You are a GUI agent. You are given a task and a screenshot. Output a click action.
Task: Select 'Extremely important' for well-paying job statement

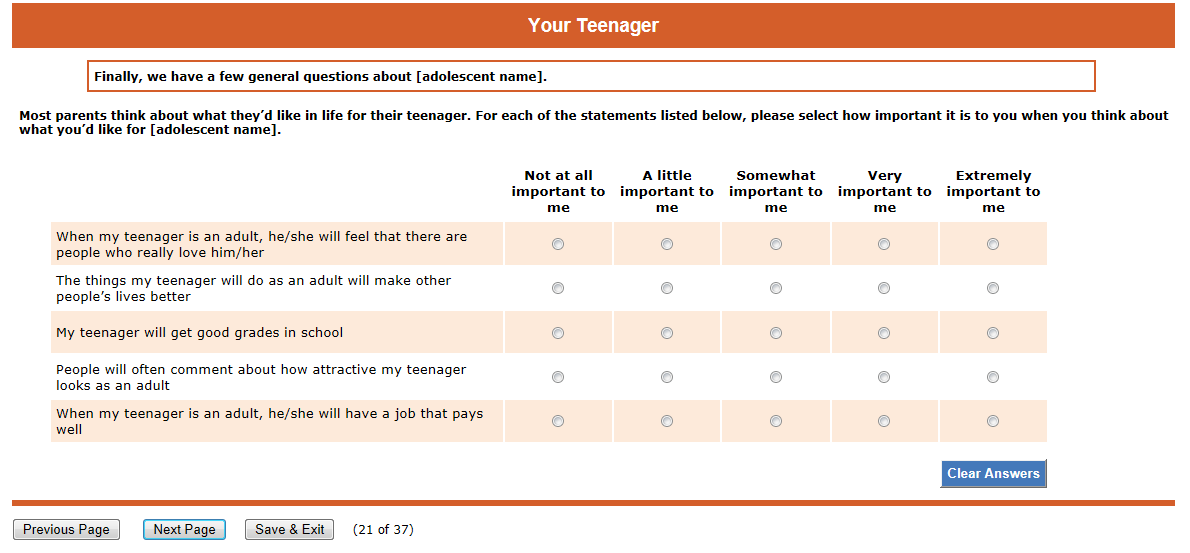click(993, 421)
